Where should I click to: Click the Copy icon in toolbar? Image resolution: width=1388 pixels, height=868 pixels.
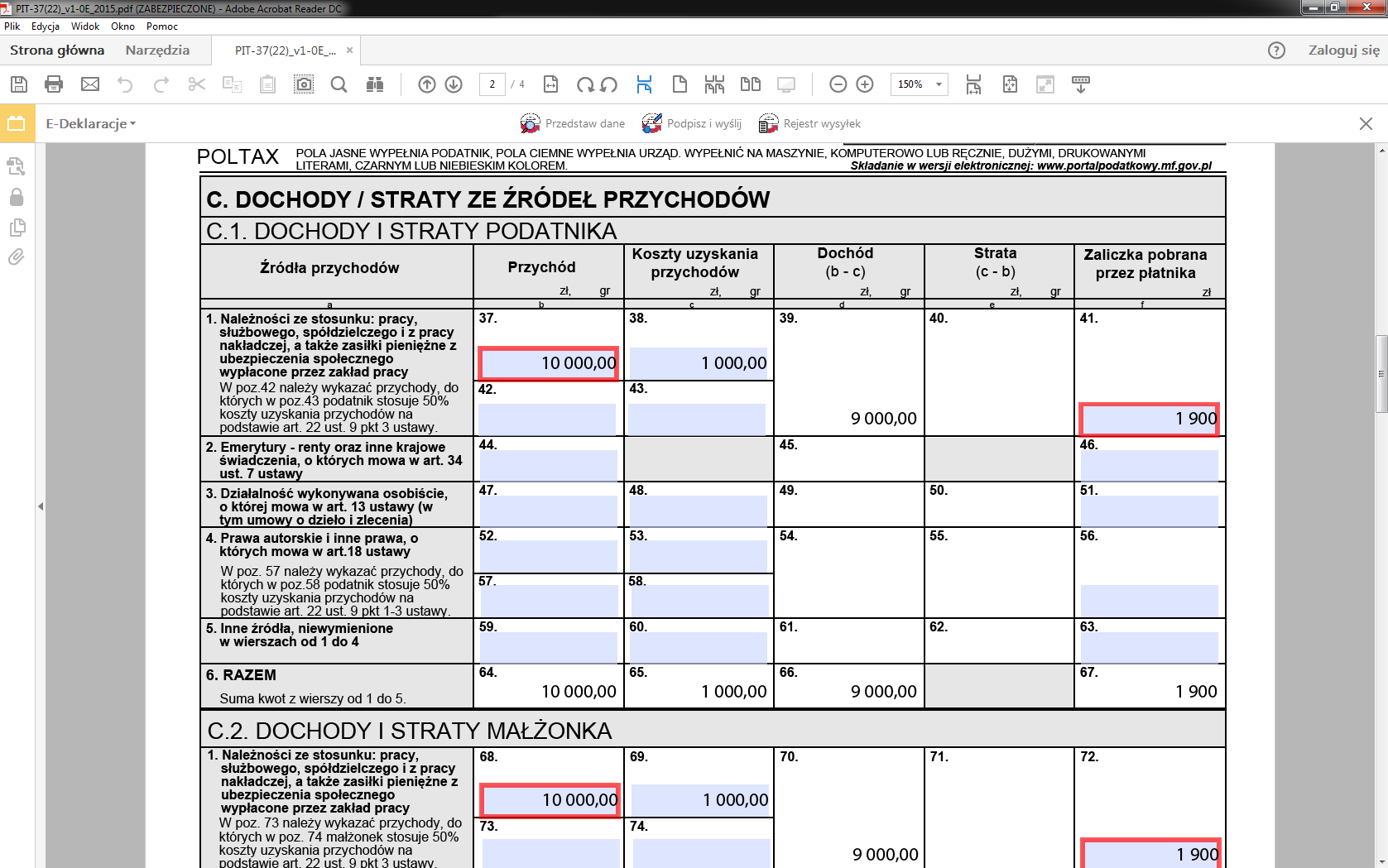click(x=233, y=84)
